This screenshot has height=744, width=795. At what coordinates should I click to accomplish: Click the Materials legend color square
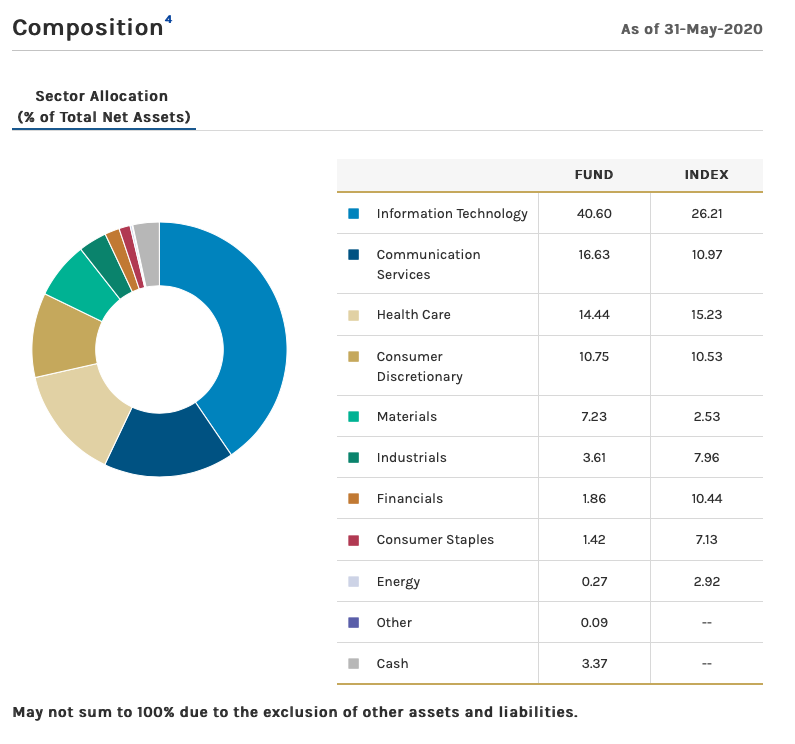[353, 417]
